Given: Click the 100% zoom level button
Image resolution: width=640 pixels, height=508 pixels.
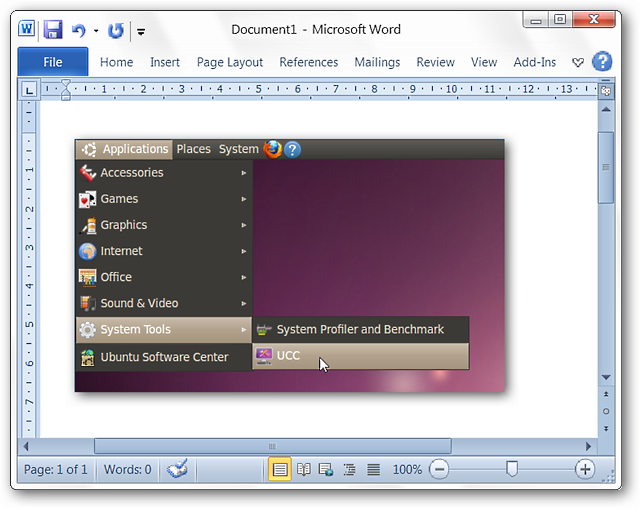Looking at the screenshot, I should coord(407,470).
